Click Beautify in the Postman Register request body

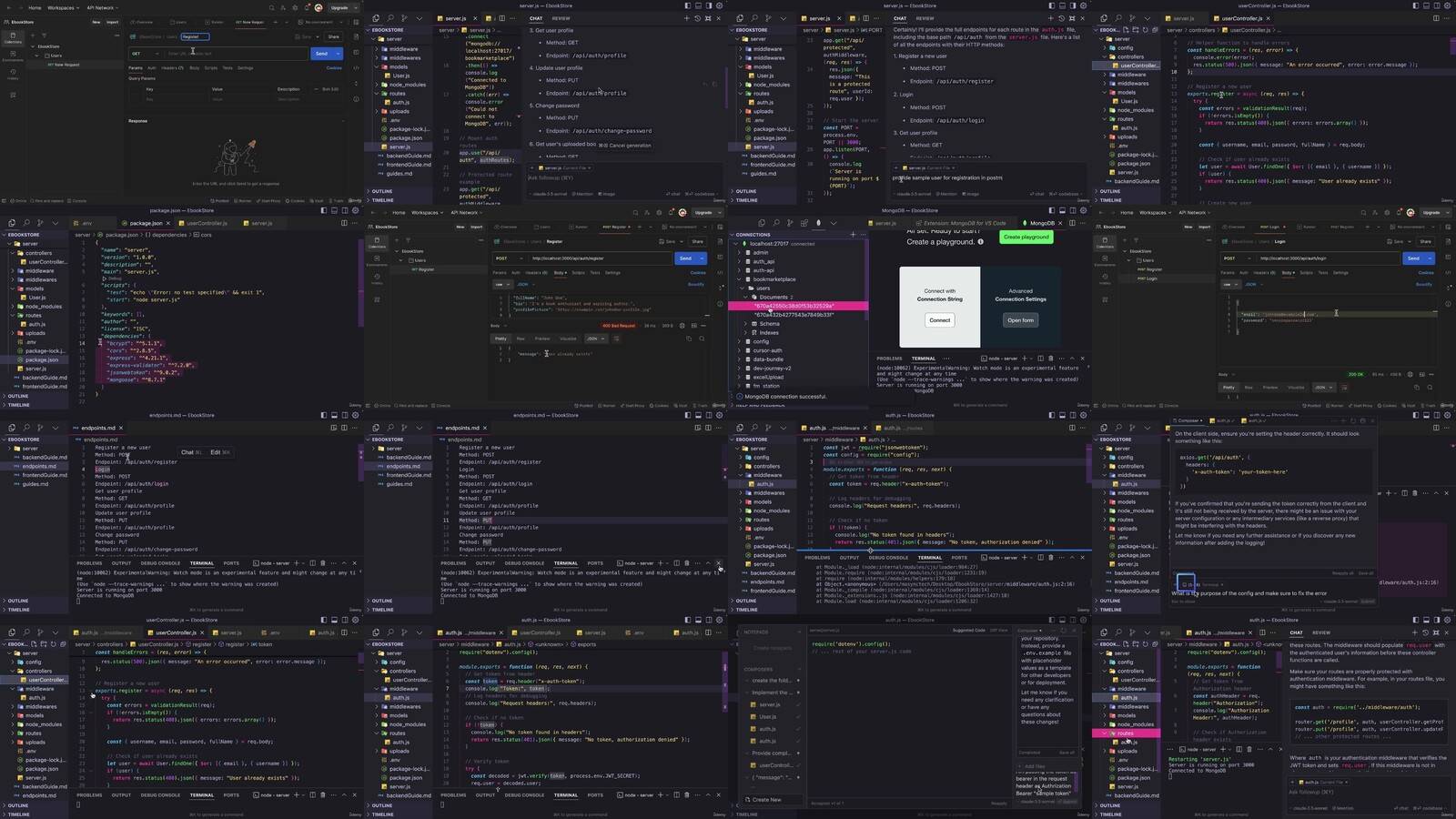tap(696, 284)
